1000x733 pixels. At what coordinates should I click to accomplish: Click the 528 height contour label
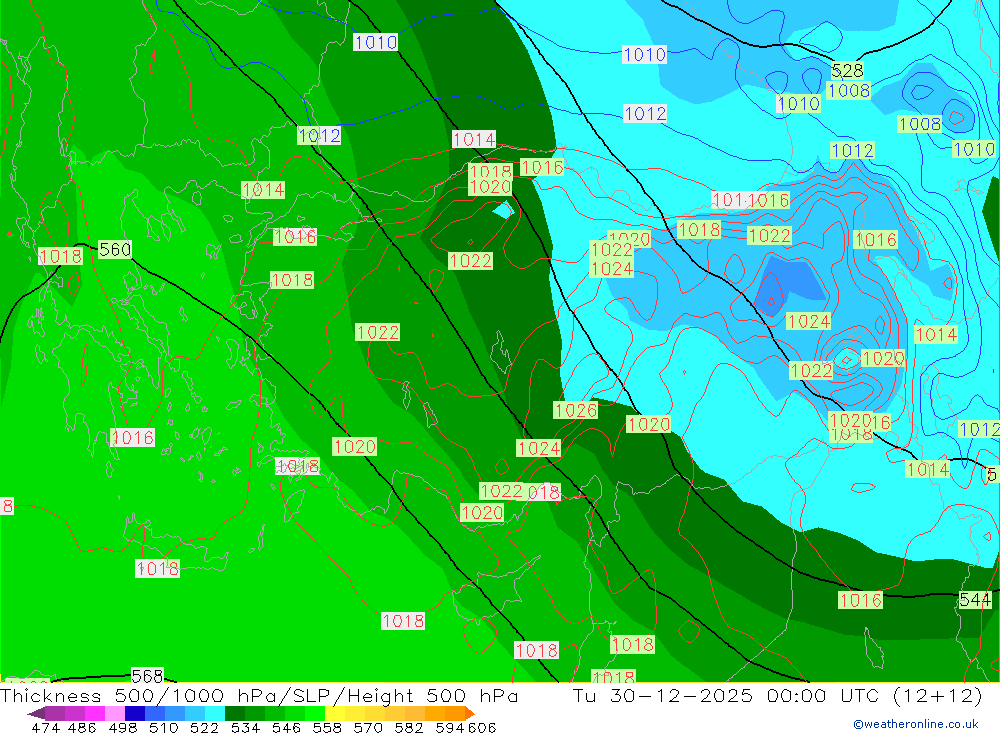(848, 70)
